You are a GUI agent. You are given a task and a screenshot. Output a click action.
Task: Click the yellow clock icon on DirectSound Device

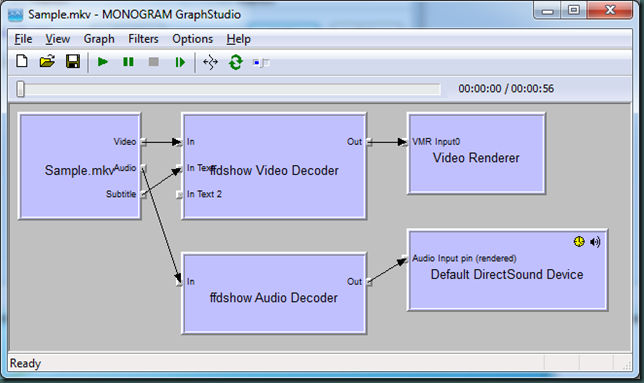[579, 241]
